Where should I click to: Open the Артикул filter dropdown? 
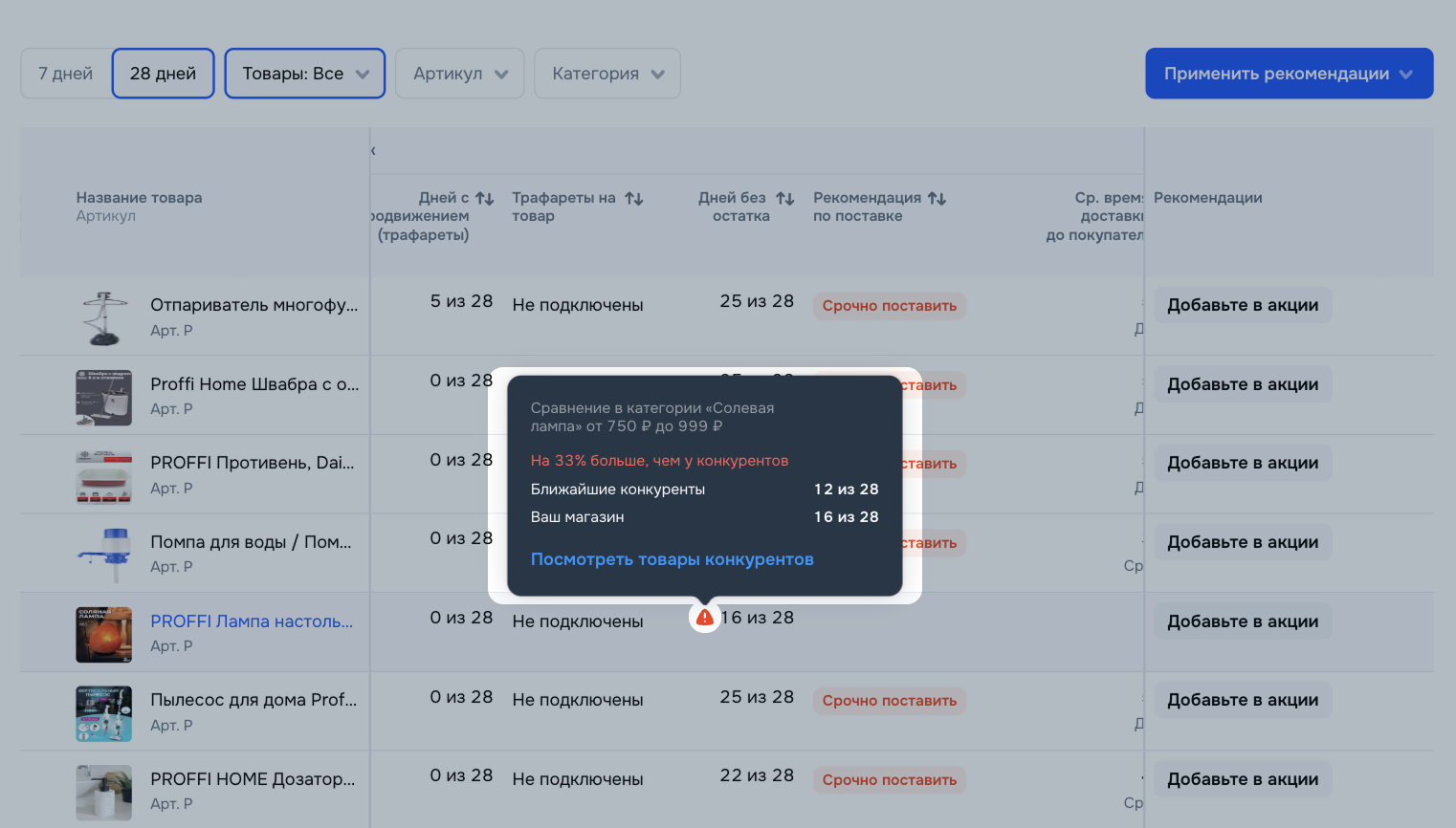[x=460, y=74]
